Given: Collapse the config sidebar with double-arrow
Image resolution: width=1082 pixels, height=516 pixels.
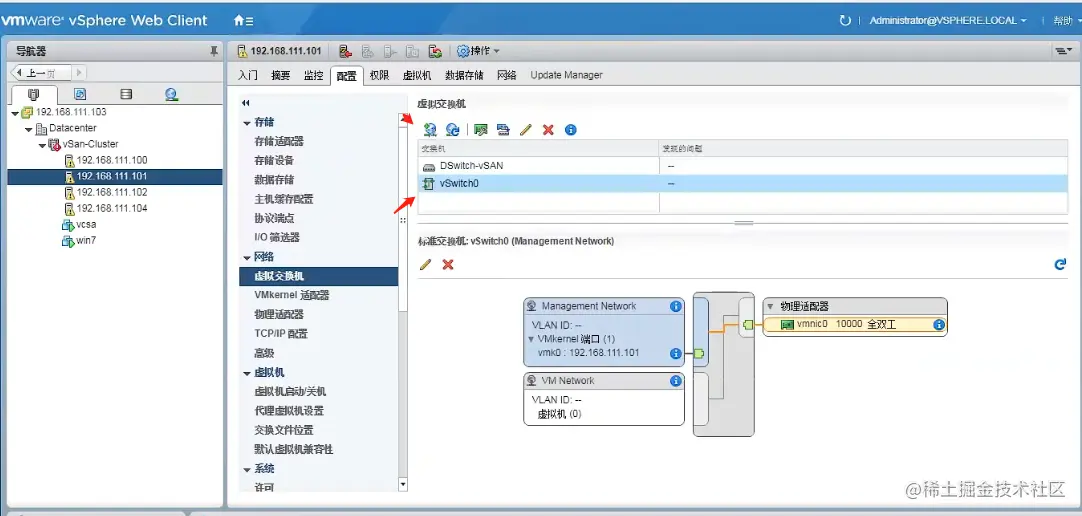Looking at the screenshot, I should tap(245, 103).
